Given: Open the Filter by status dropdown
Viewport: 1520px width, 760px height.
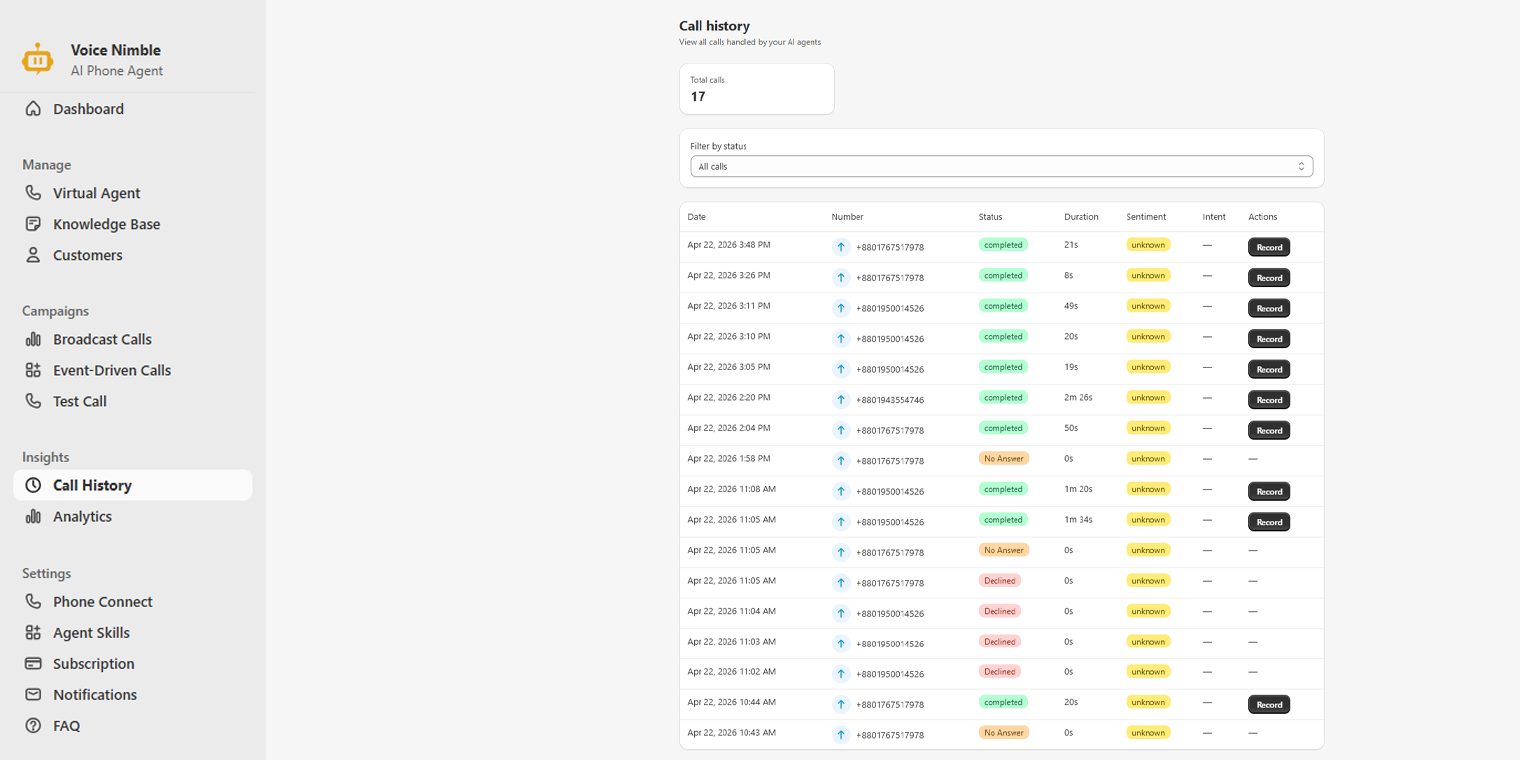Looking at the screenshot, I should tap(1001, 166).
